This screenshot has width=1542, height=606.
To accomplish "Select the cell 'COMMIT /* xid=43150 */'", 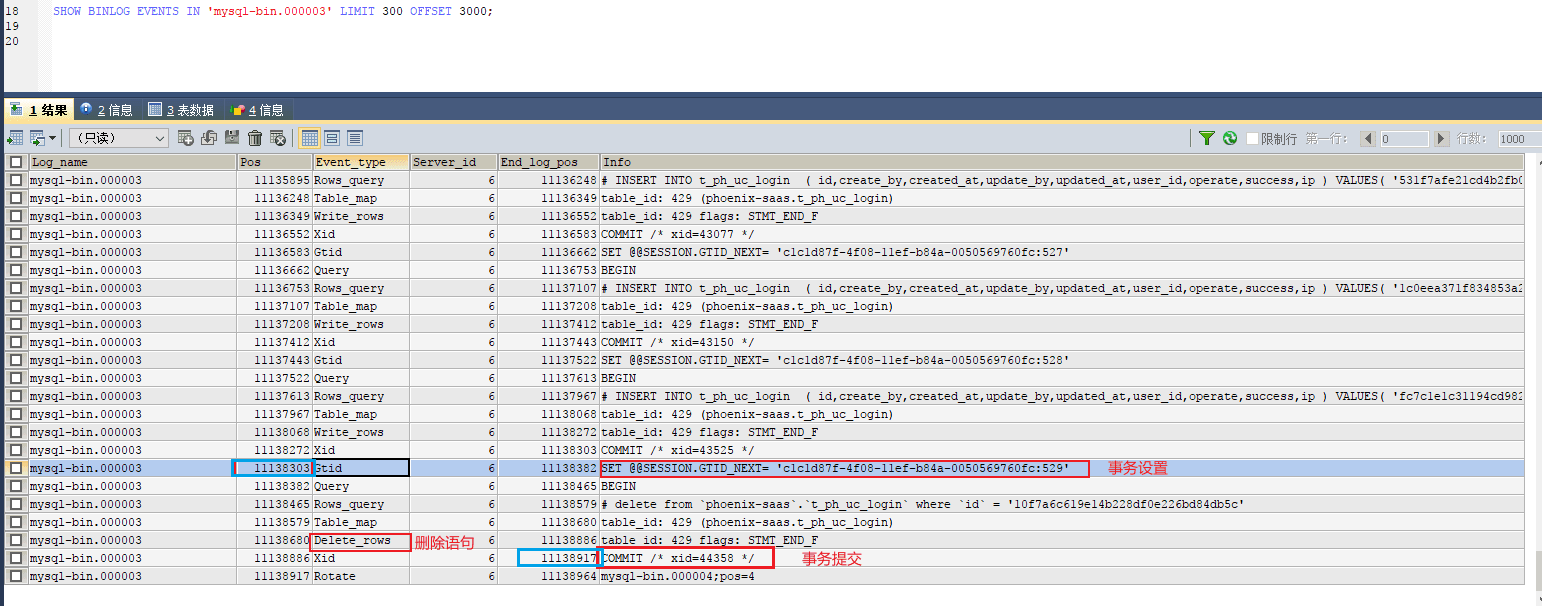I will [x=1062, y=342].
